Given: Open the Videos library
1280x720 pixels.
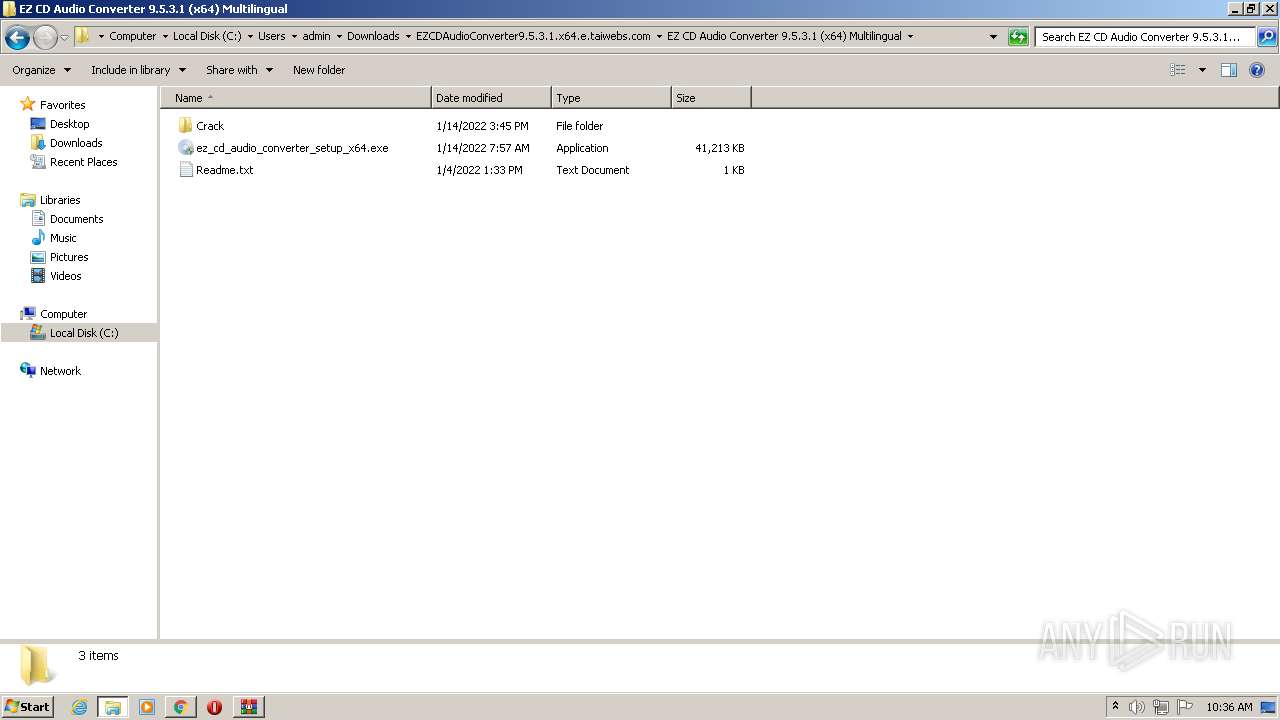Looking at the screenshot, I should tap(66, 276).
